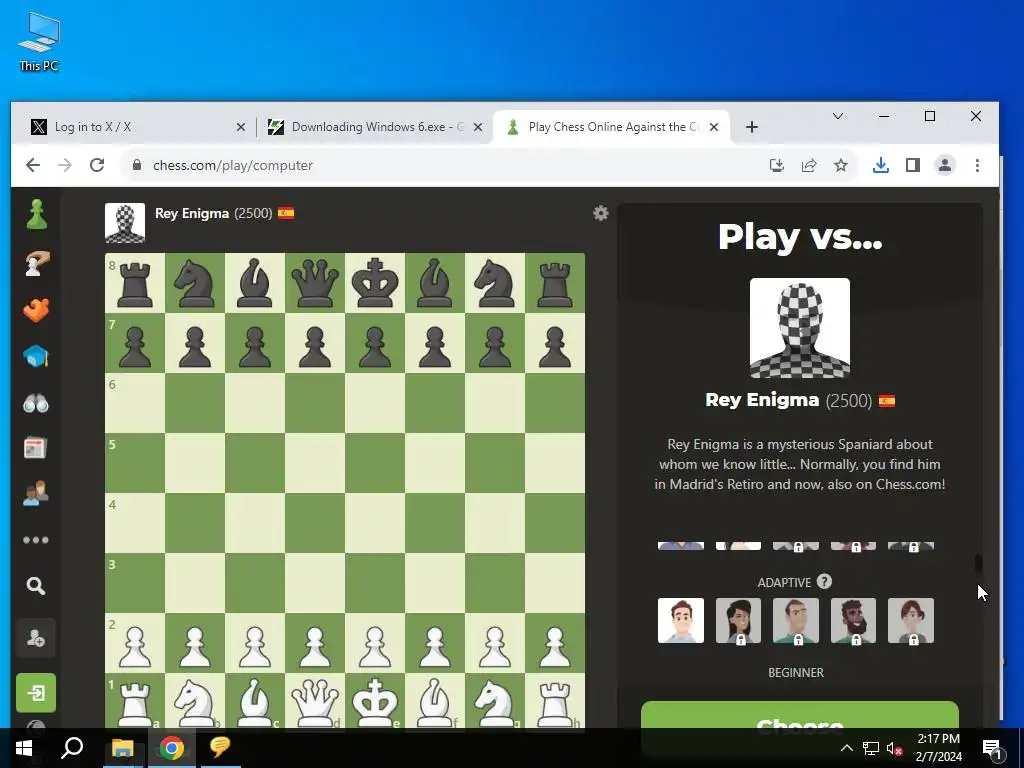Open Chrome three-dot menu

tap(977, 165)
